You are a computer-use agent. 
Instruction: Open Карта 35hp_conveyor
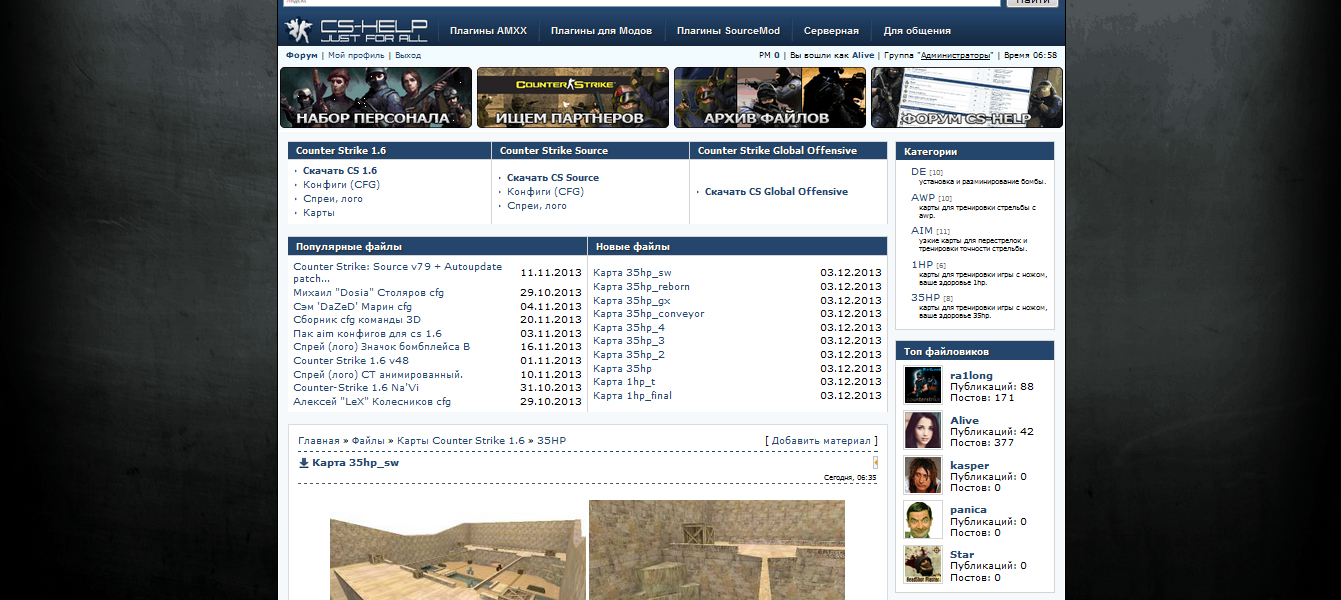[648, 314]
